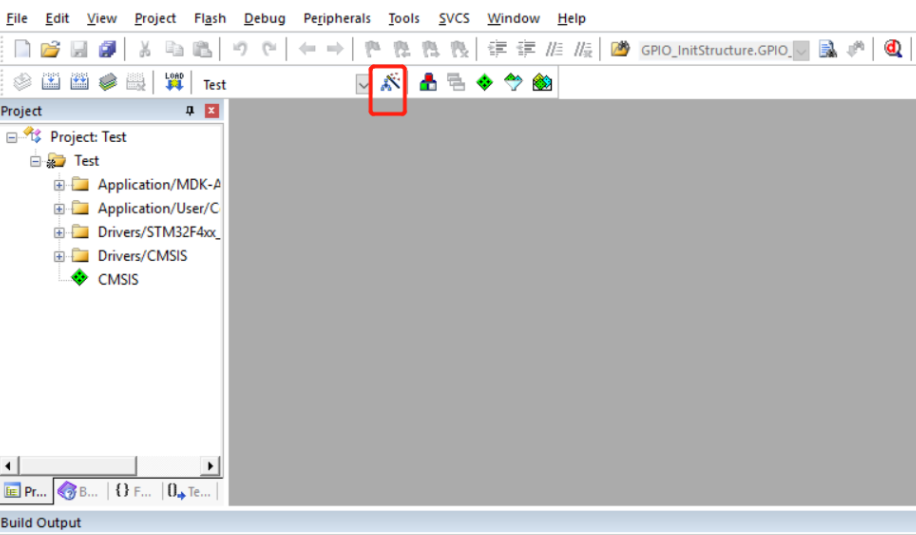Open the File menu
The image size is (916, 535).
(17, 19)
